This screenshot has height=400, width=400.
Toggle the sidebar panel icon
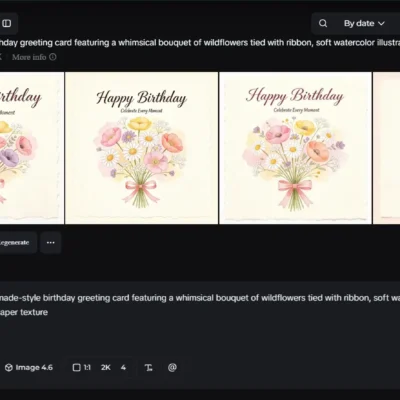click(7, 23)
